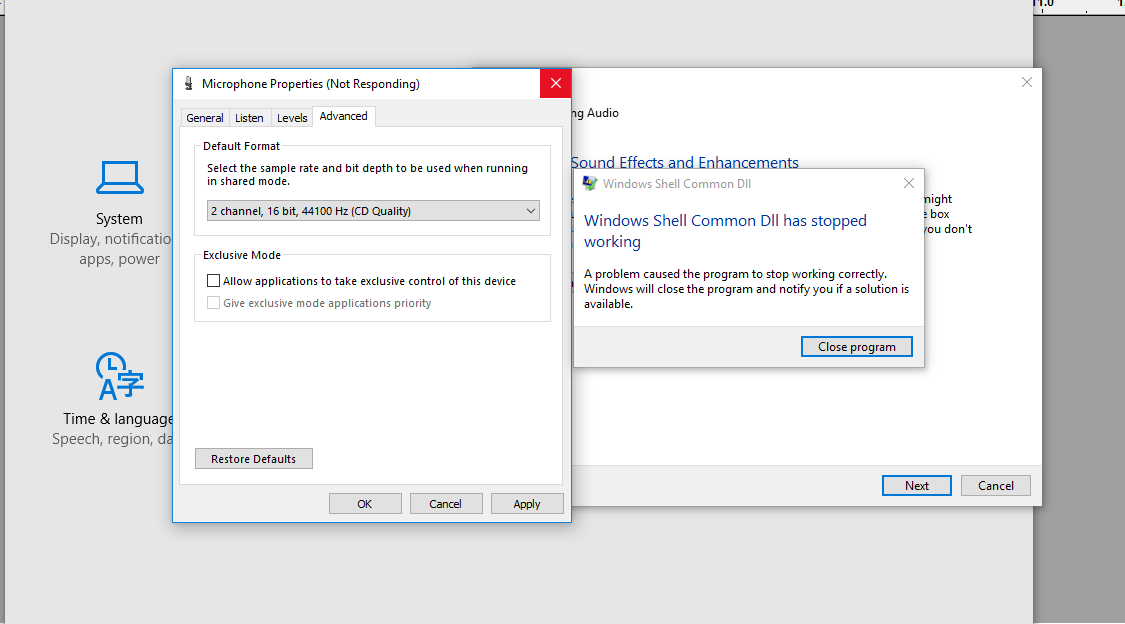This screenshot has height=624, width=1125.
Task: Click the Close program button
Action: [x=857, y=346]
